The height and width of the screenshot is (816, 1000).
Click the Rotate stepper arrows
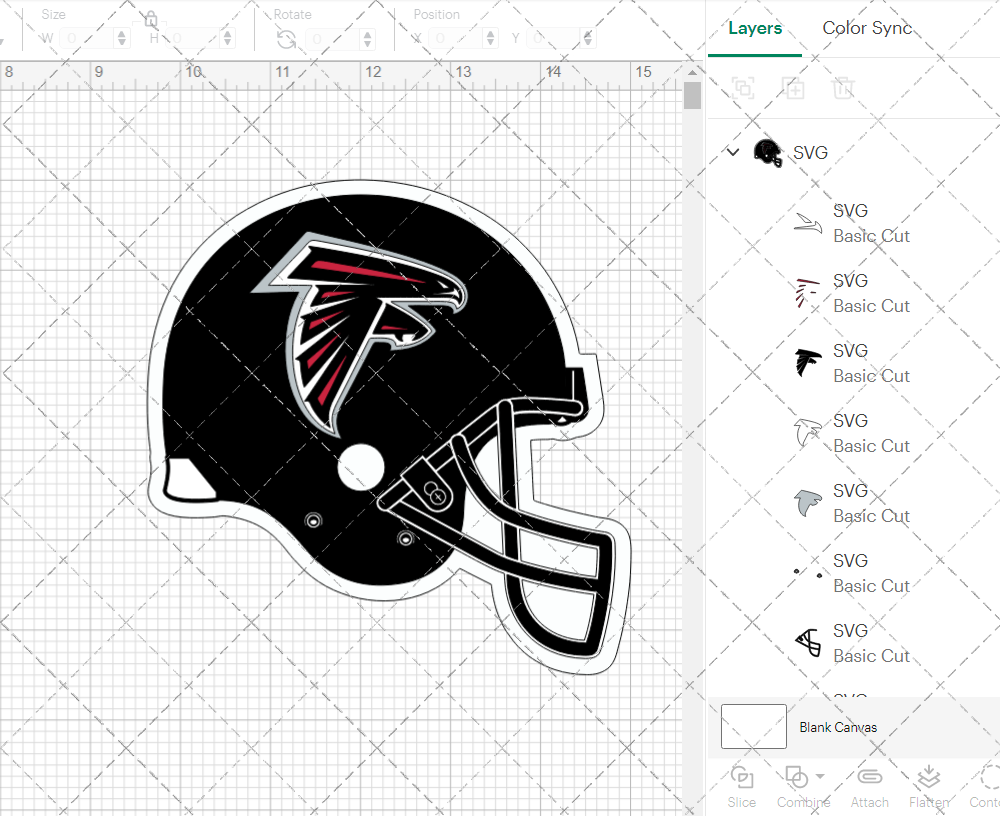click(367, 39)
